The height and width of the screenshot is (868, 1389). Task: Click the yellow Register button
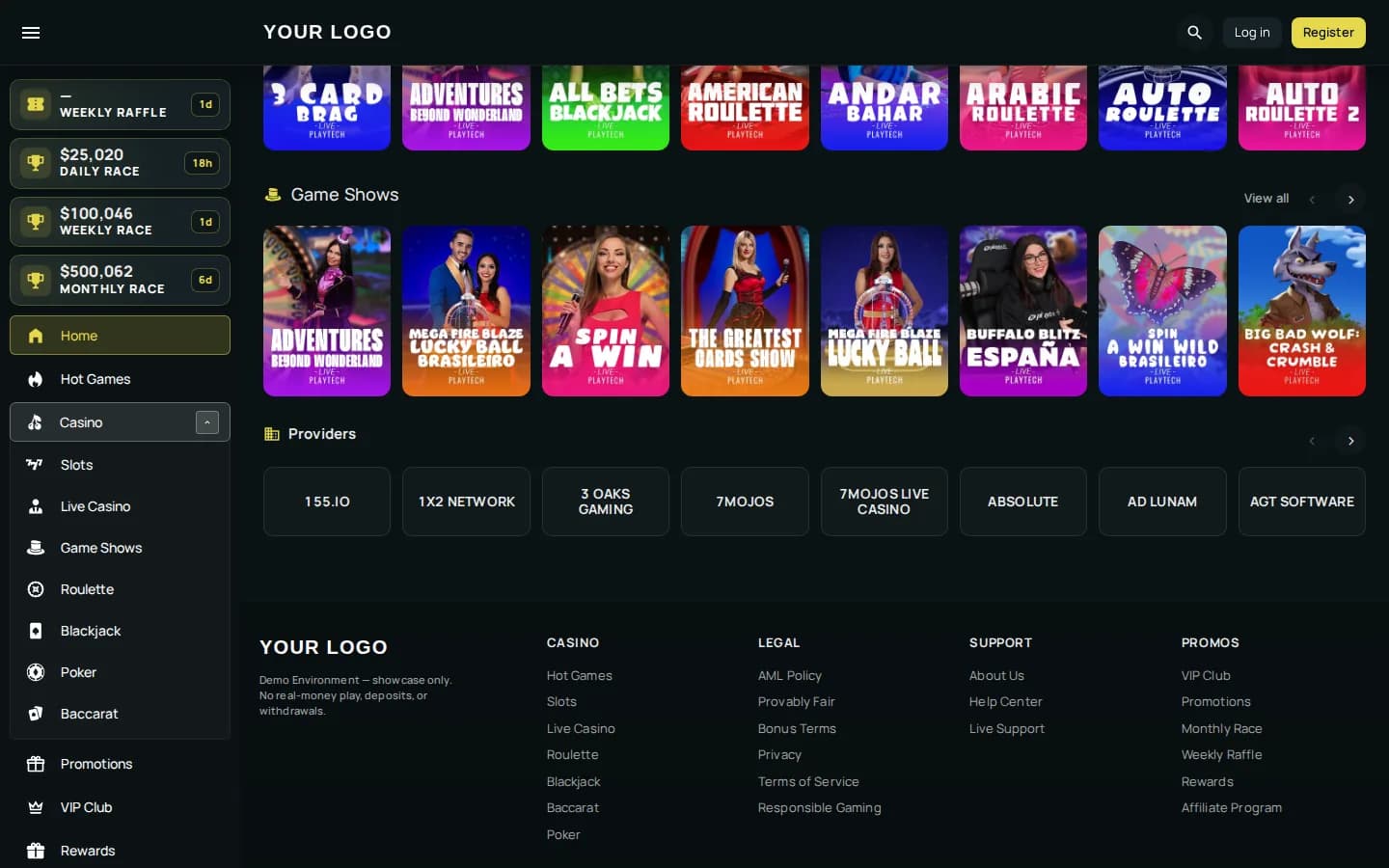pyautogui.click(x=1328, y=33)
